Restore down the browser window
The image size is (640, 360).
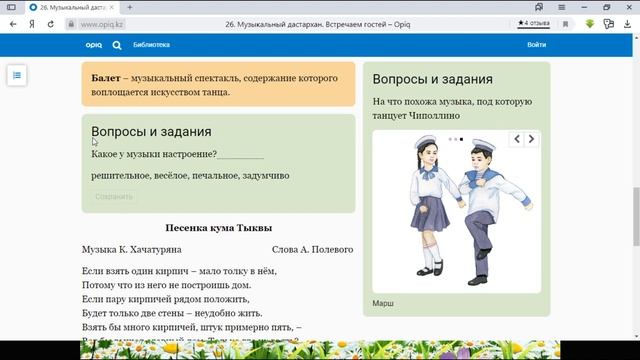coord(607,7)
